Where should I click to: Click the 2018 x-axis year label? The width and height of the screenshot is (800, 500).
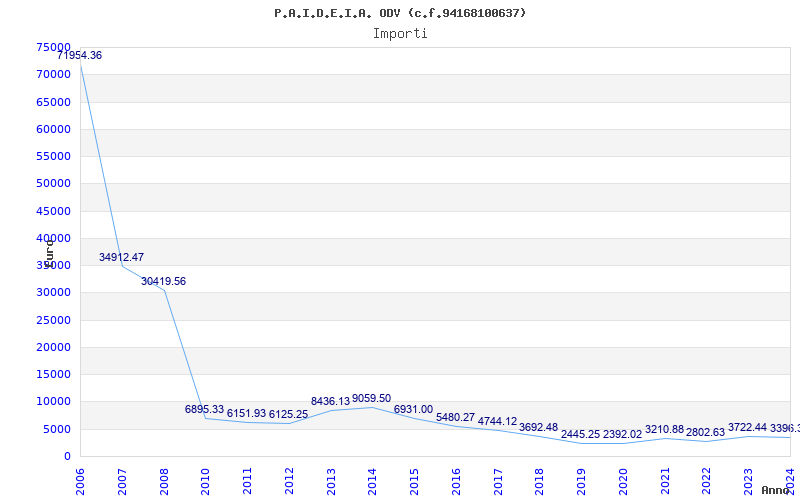(x=539, y=481)
